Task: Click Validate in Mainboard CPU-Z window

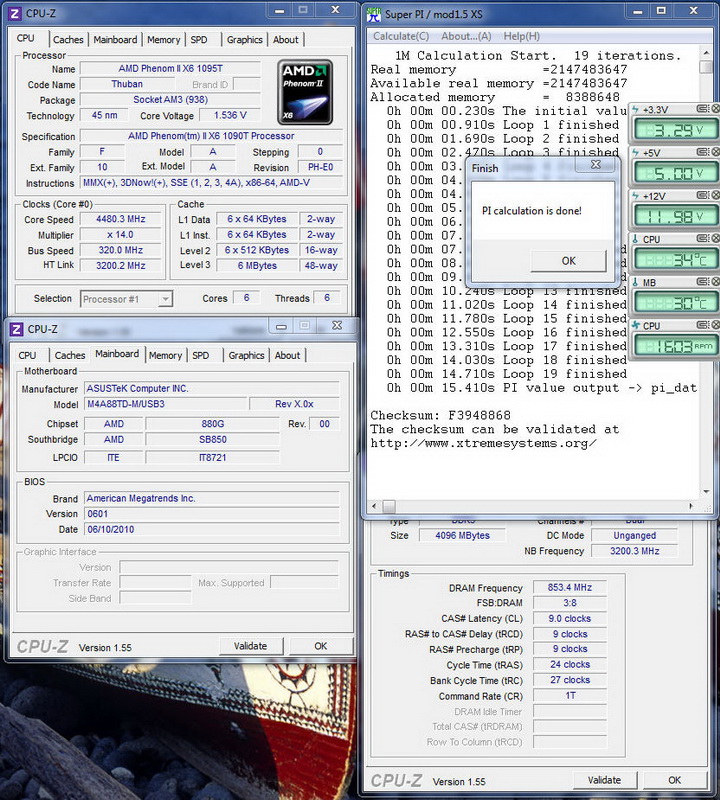Action: [251, 646]
